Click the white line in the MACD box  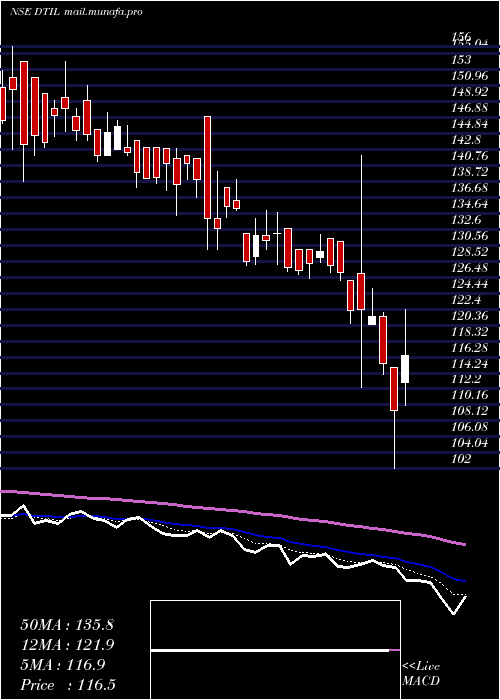[270, 651]
